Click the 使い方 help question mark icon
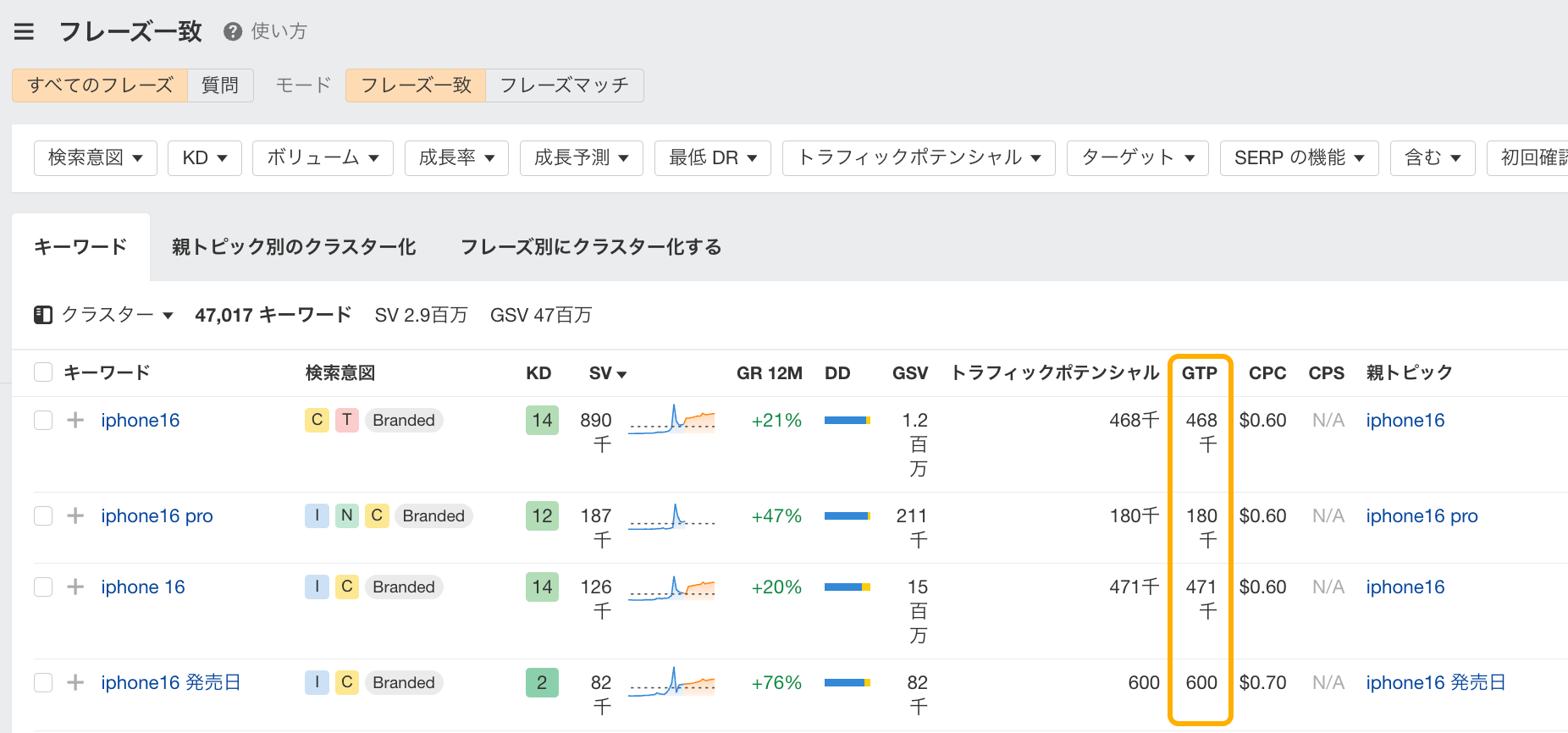The image size is (1568, 733). (233, 32)
